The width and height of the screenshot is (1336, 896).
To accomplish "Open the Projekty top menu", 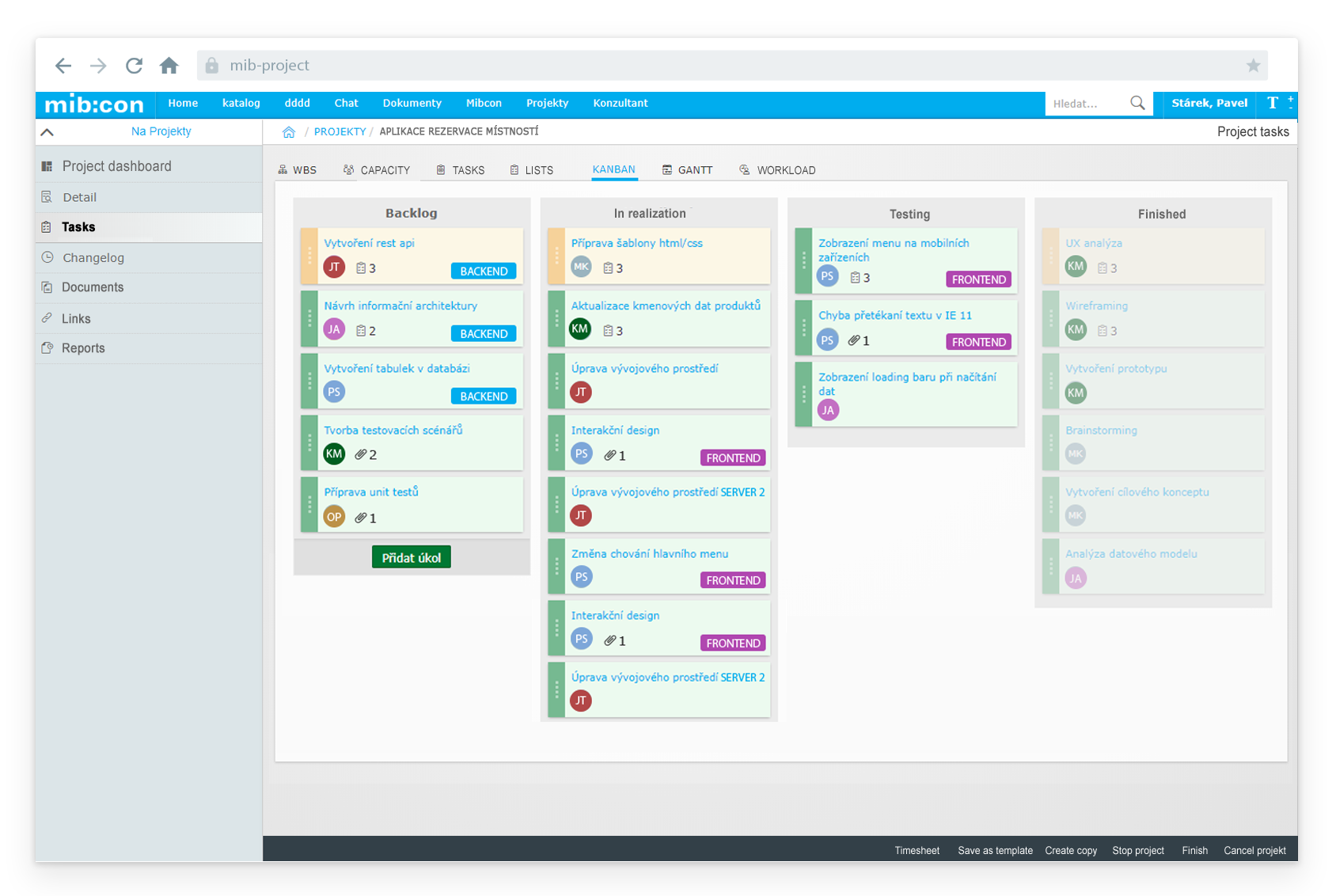I will pyautogui.click(x=547, y=104).
